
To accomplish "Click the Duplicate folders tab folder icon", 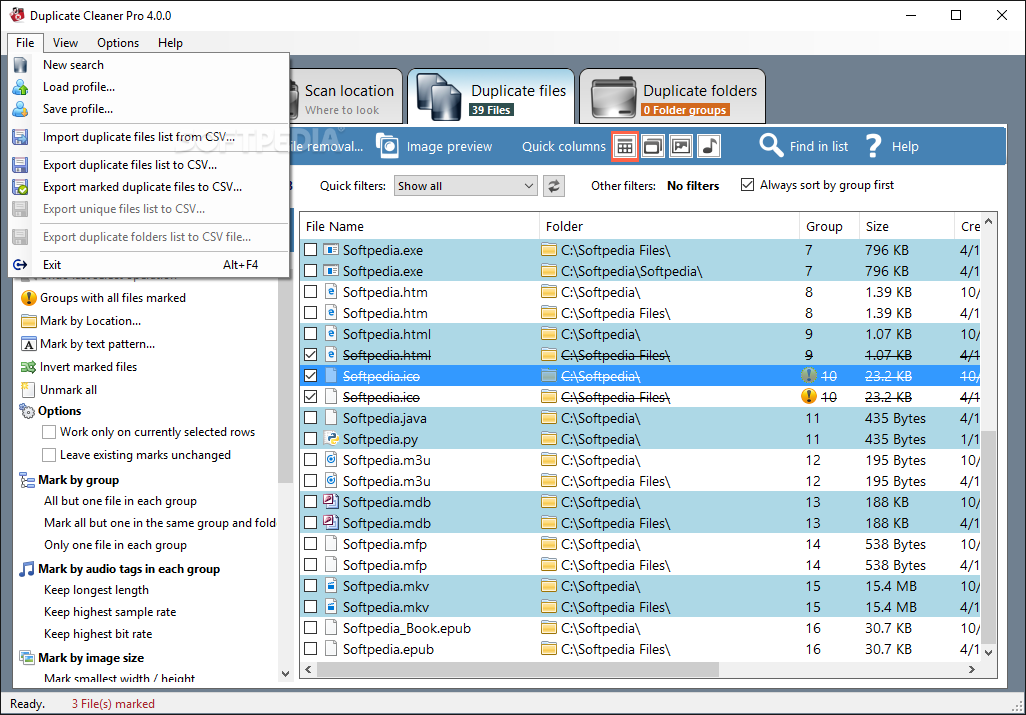I will coord(613,98).
